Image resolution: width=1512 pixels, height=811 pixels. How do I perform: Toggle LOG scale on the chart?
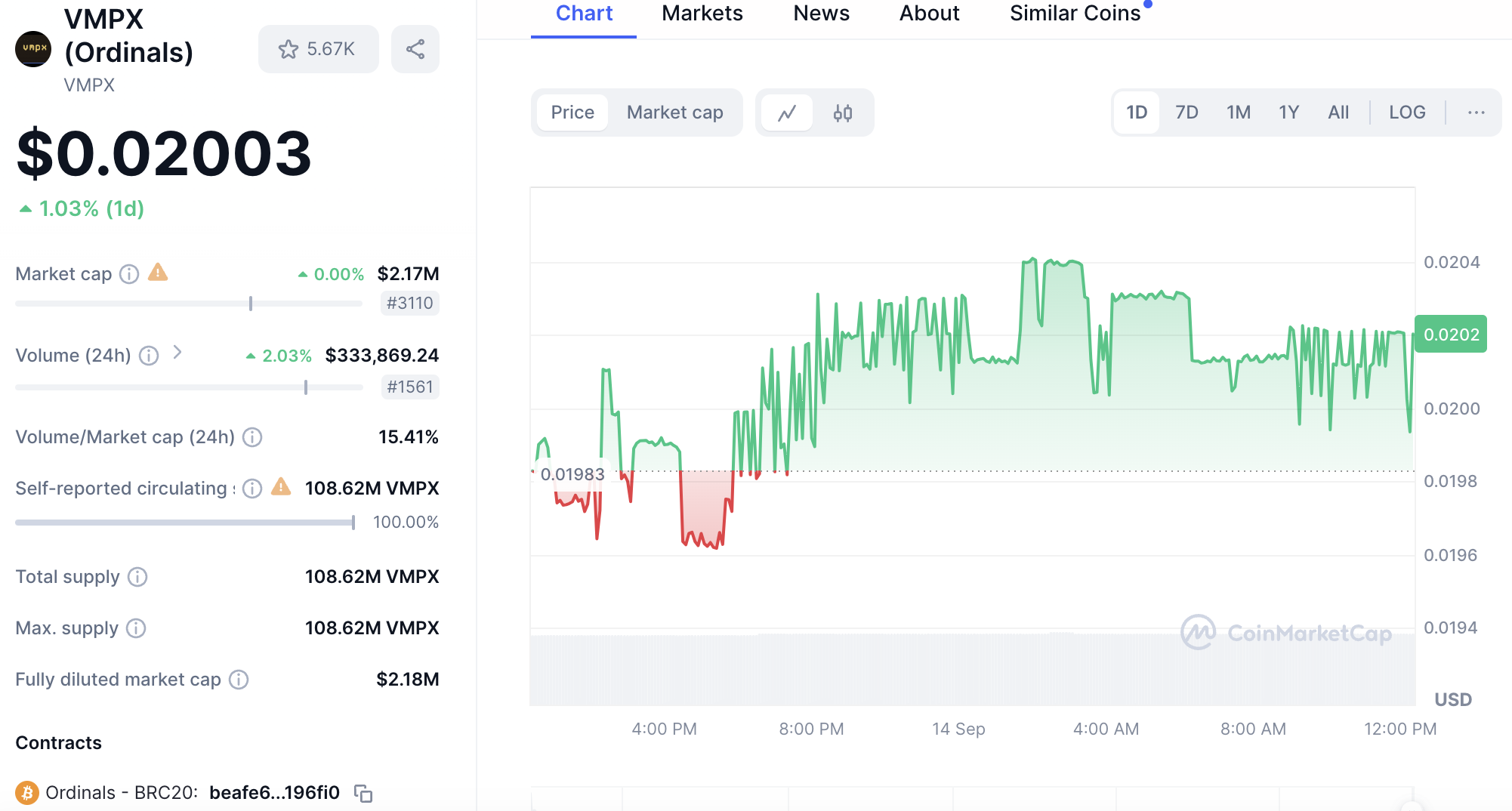point(1407,113)
